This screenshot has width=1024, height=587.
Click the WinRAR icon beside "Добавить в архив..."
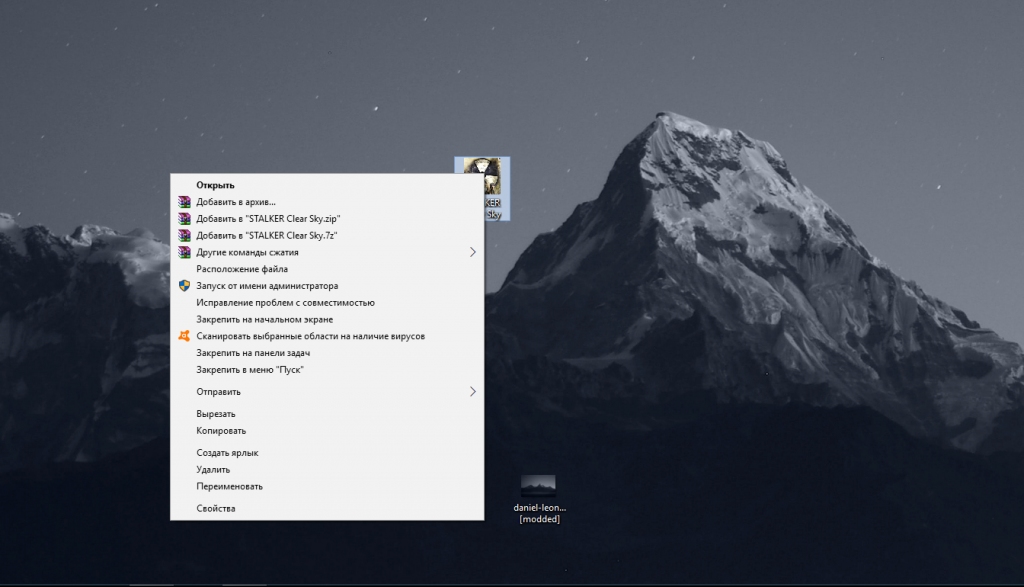183,202
